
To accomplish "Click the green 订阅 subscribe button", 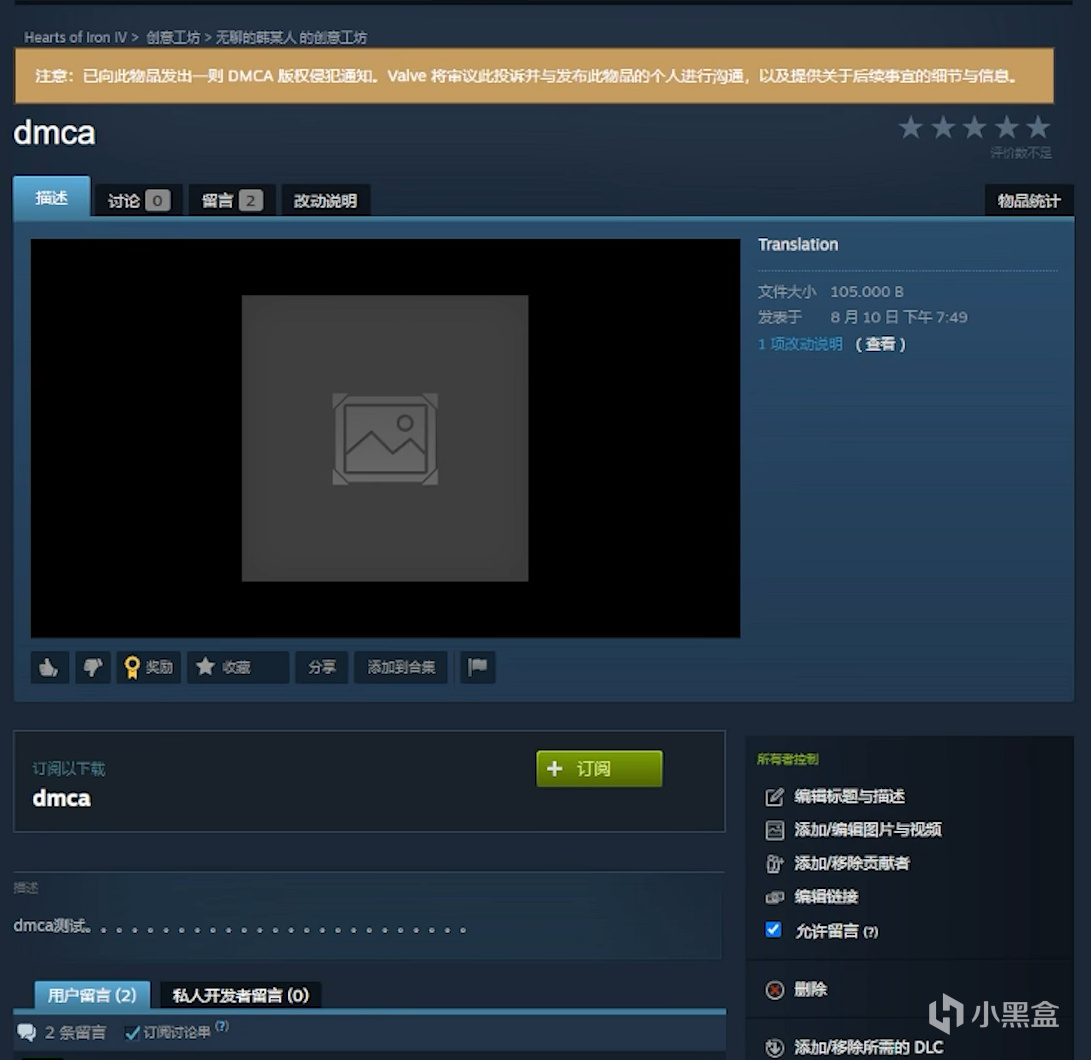I will pos(599,768).
